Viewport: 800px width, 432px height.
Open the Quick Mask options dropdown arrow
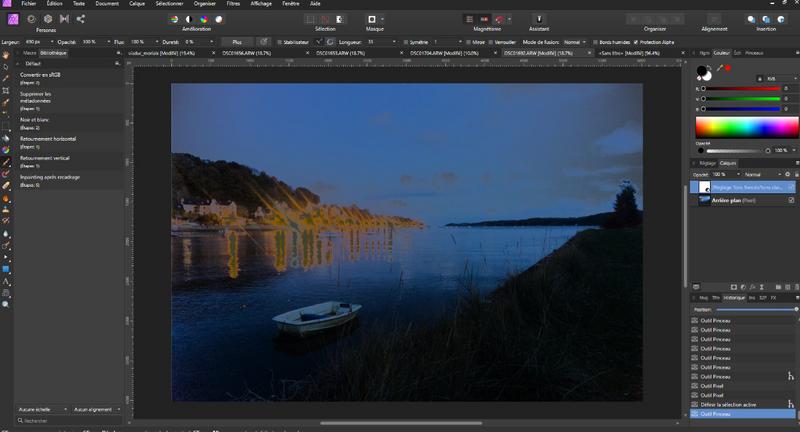[382, 19]
